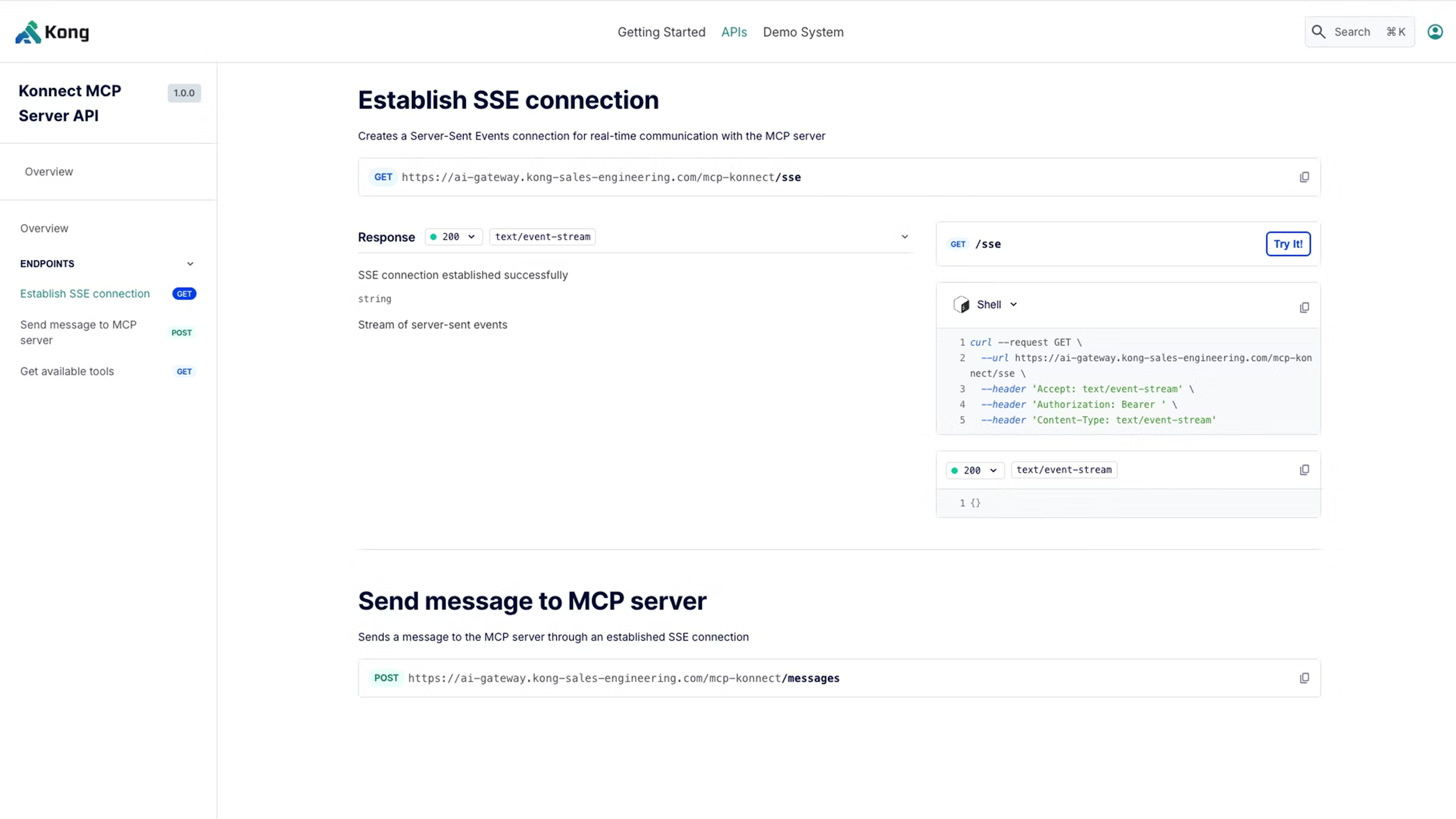Click the Kong logo in header
This screenshot has height=819, width=1456.
[52, 32]
